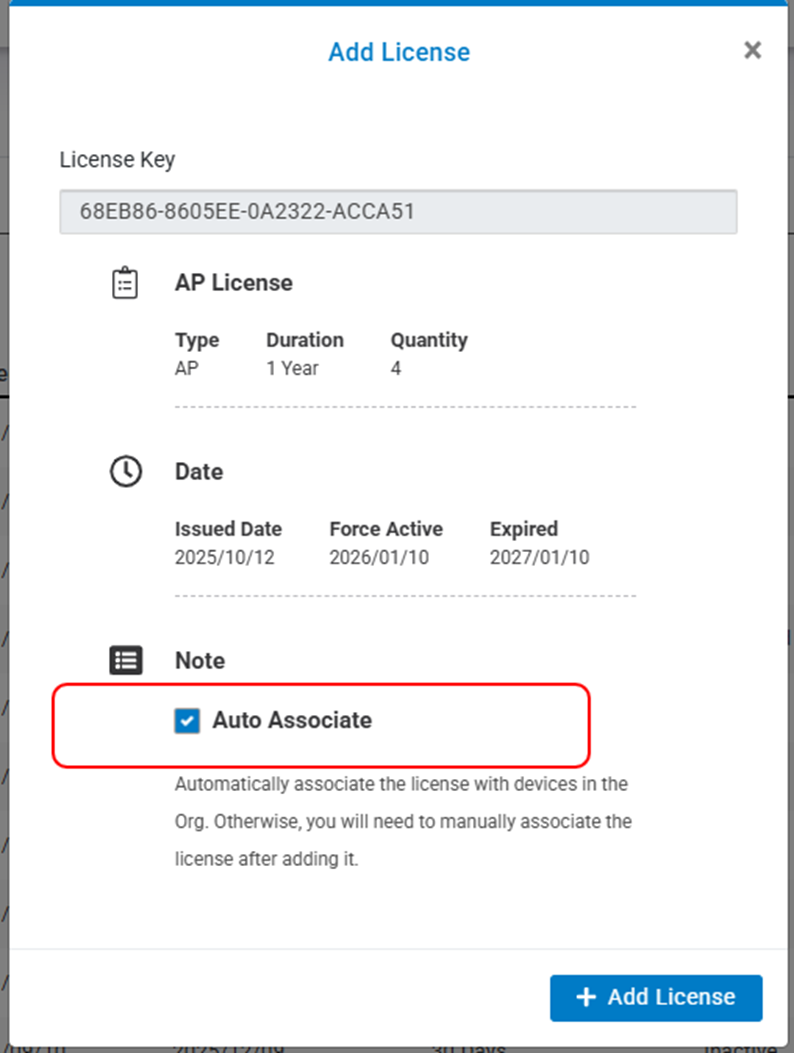Image resolution: width=794 pixels, height=1053 pixels.
Task: Close the Add License dialog
Action: click(x=752, y=50)
